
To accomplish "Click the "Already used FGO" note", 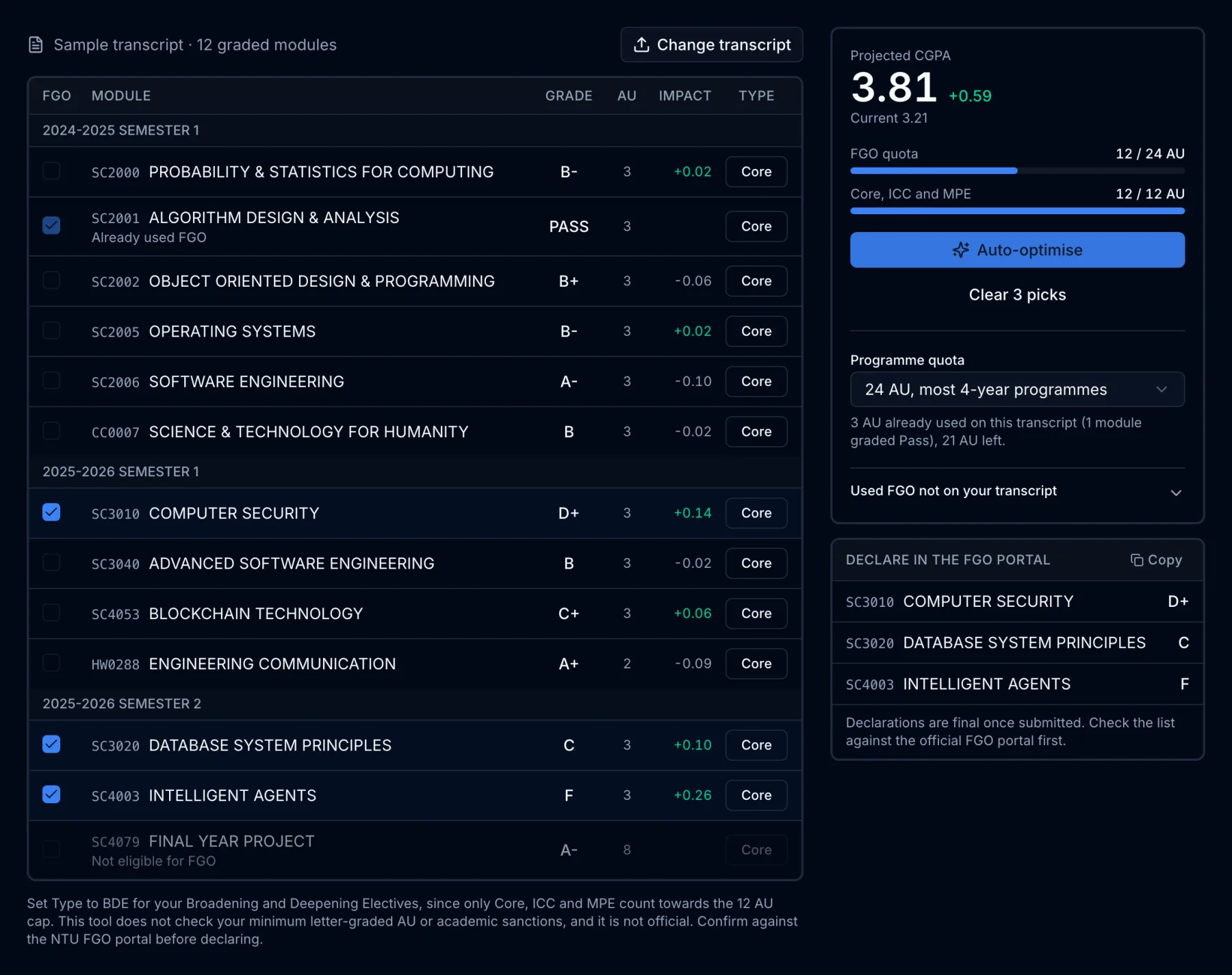I will (x=149, y=237).
